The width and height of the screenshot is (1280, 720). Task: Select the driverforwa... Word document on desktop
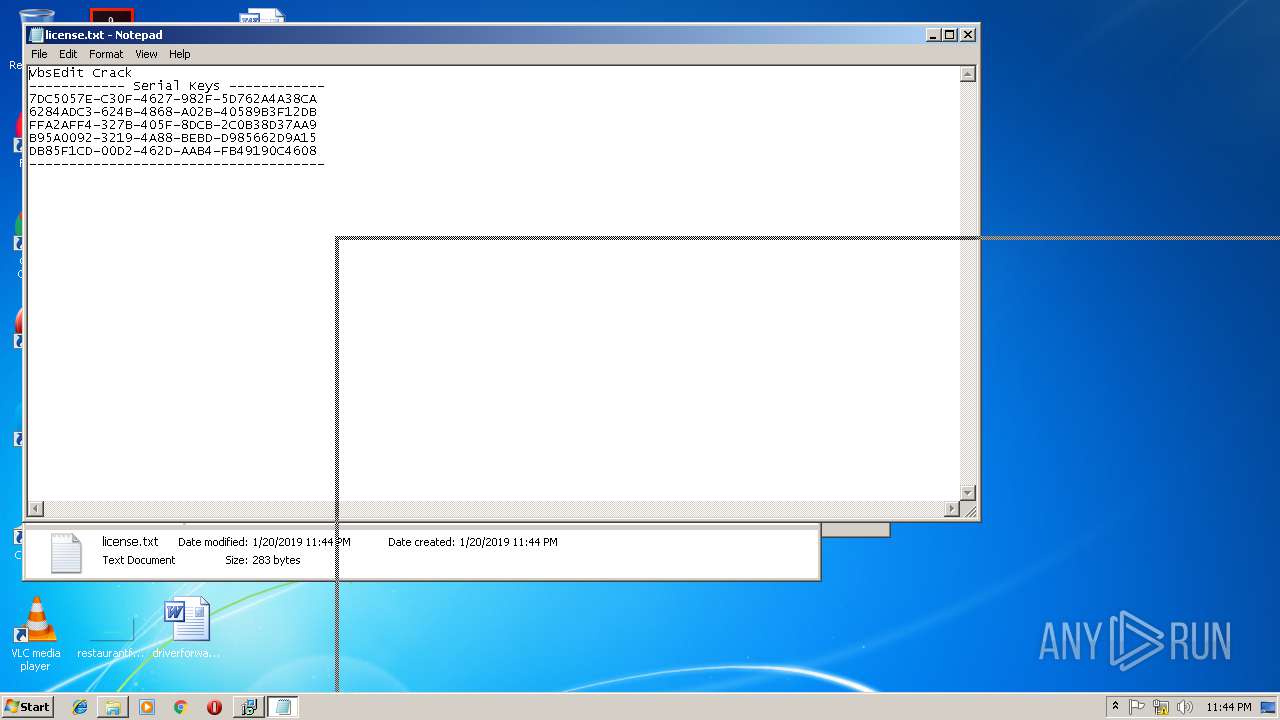[187, 628]
